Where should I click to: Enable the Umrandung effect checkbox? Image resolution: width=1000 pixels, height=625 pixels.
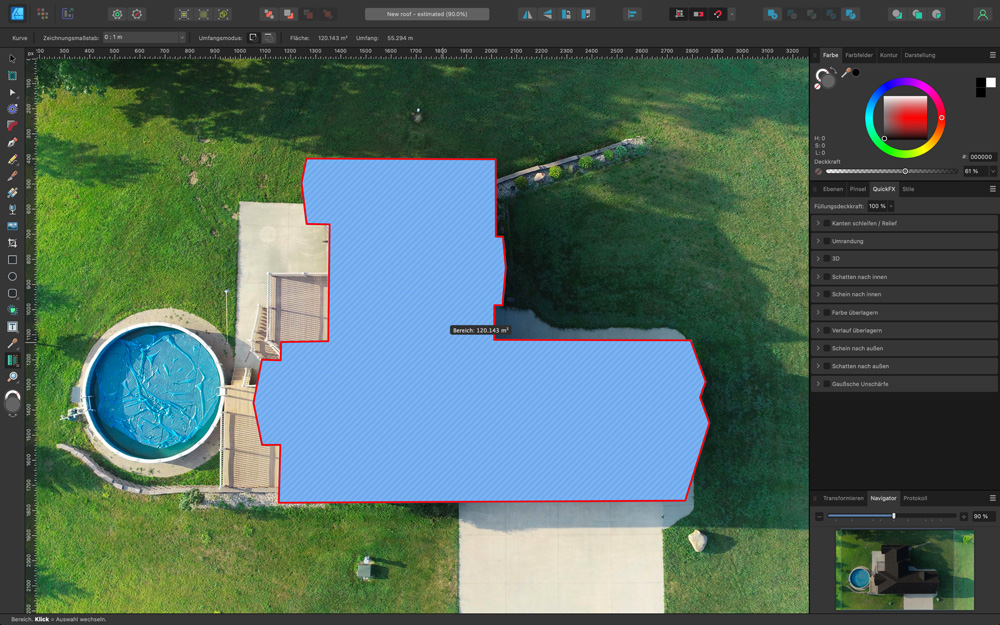point(826,241)
